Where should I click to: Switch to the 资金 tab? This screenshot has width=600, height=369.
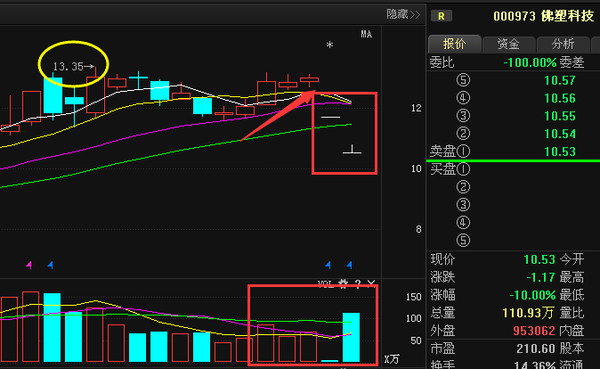(509, 44)
